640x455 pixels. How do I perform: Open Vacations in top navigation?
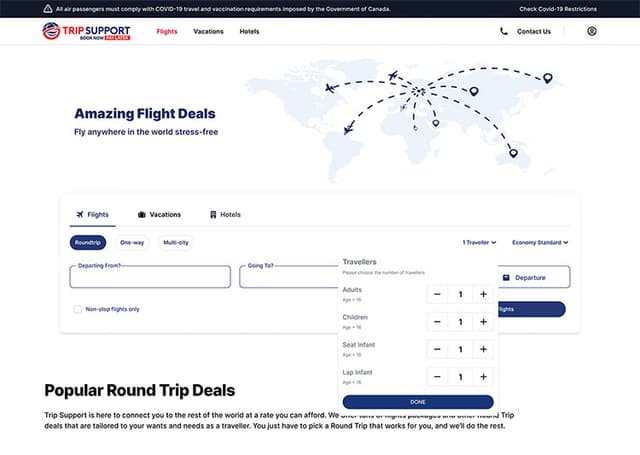point(209,31)
